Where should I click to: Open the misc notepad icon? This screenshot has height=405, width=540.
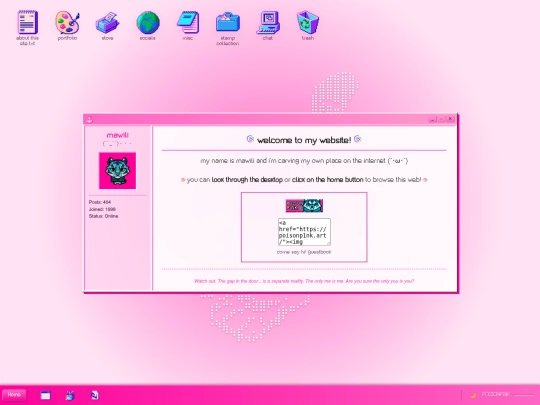pyautogui.click(x=188, y=26)
